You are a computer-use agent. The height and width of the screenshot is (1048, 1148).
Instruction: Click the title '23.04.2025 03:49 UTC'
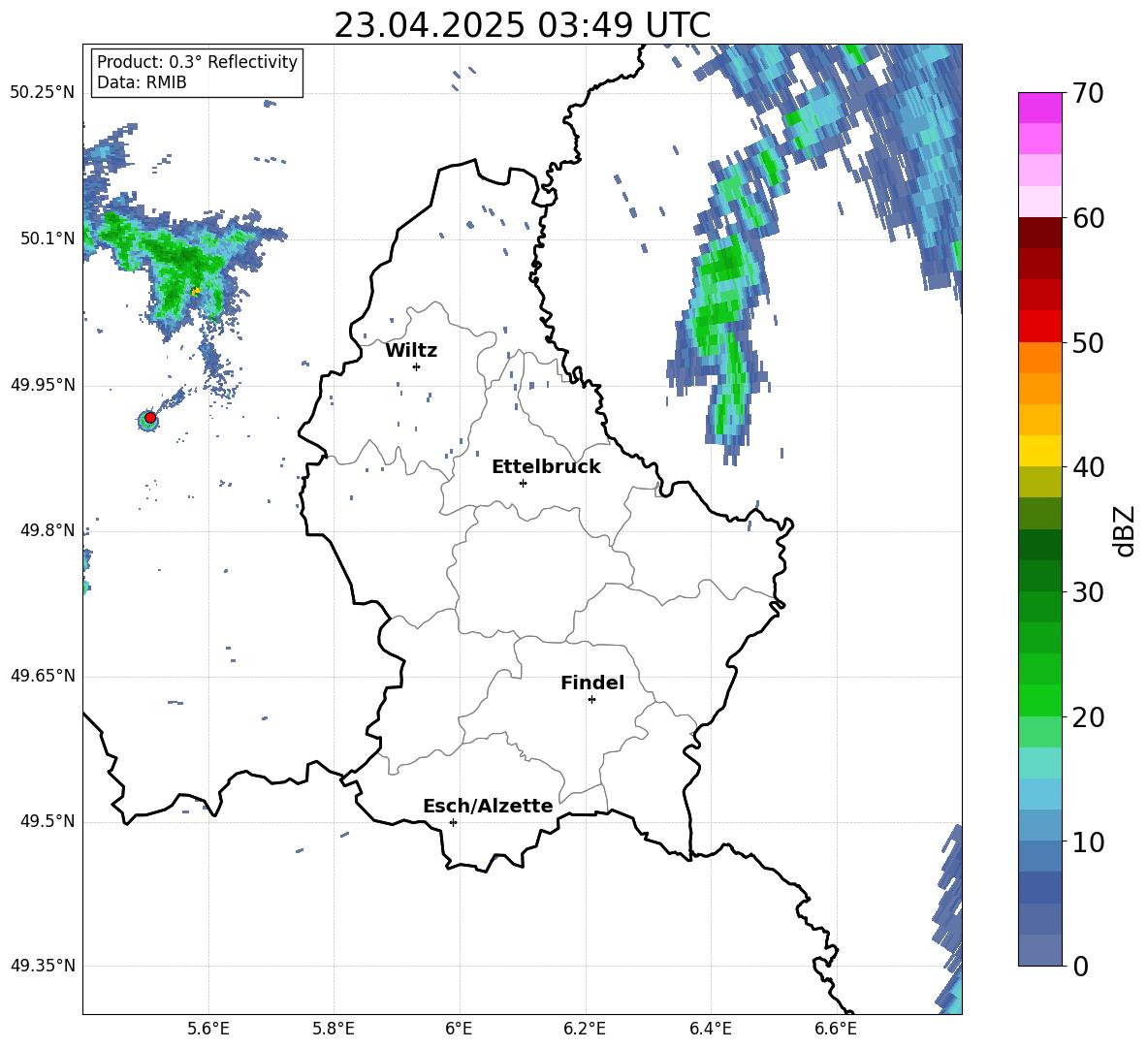click(522, 25)
